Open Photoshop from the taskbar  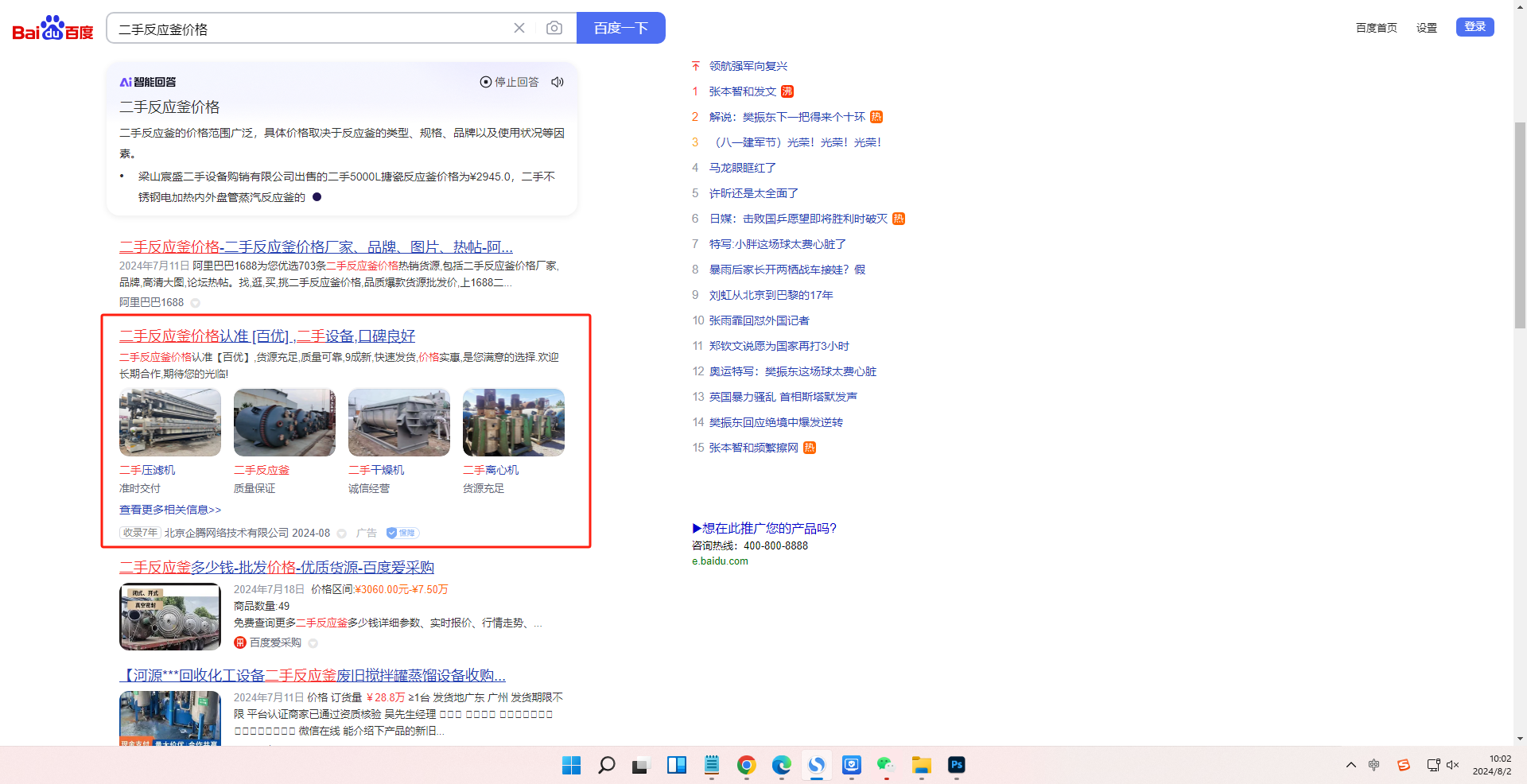tap(957, 765)
